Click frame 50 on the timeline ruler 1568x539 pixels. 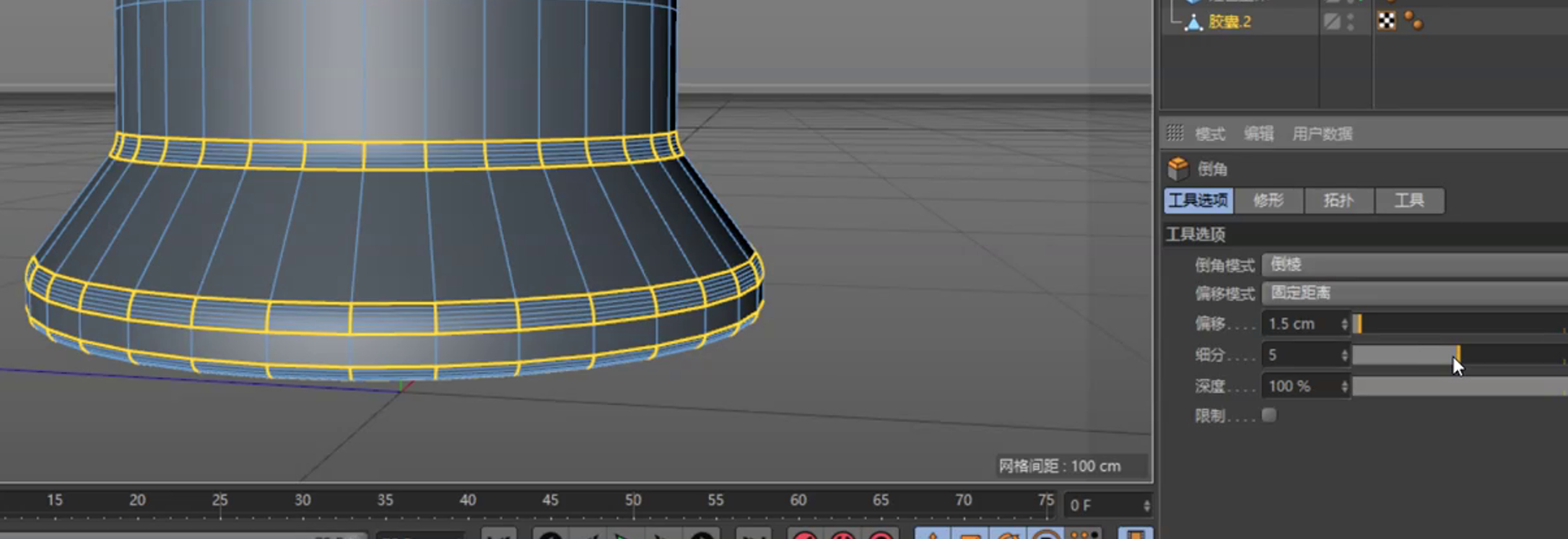tap(633, 500)
